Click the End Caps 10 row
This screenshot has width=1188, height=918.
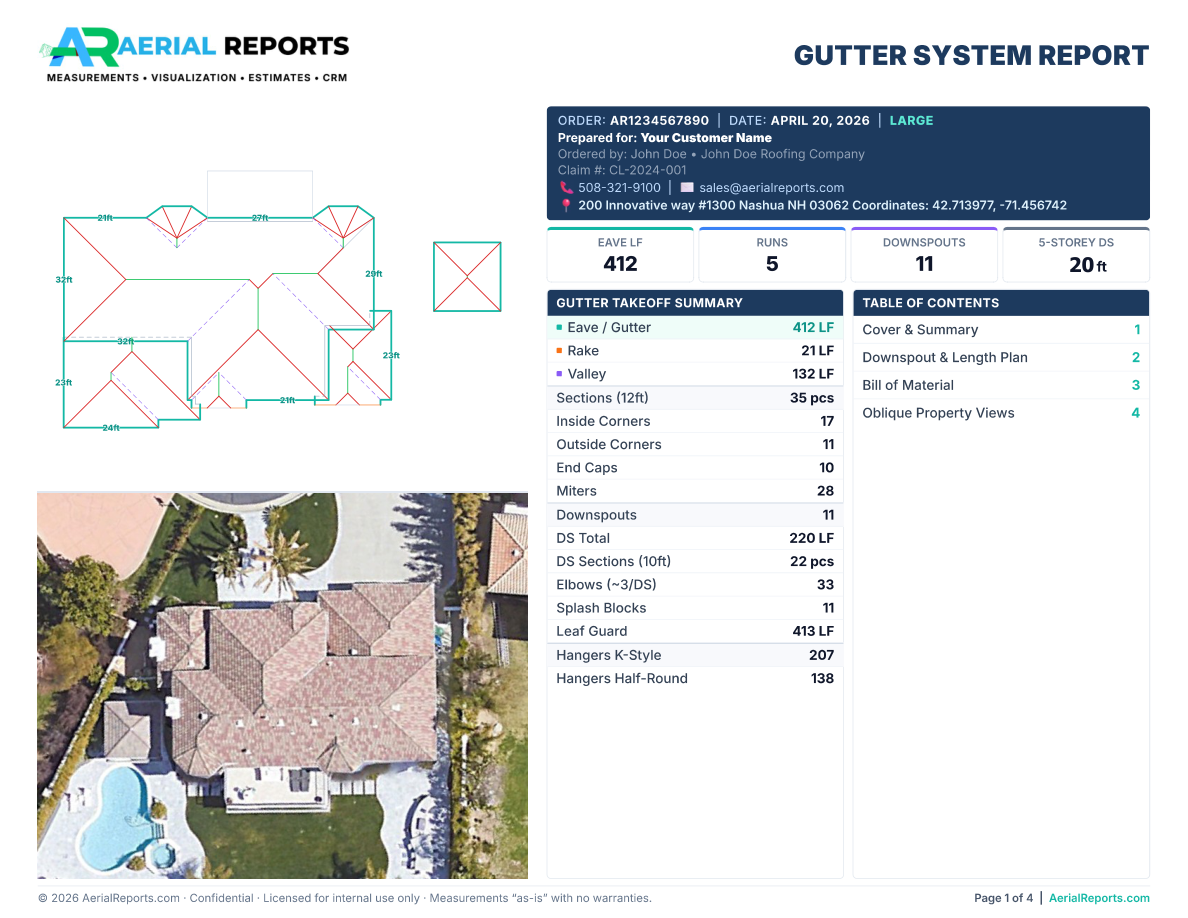click(x=695, y=468)
